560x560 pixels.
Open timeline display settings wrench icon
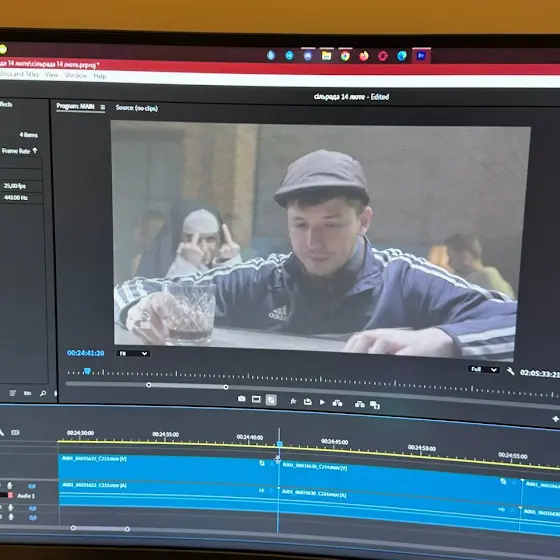1,432
